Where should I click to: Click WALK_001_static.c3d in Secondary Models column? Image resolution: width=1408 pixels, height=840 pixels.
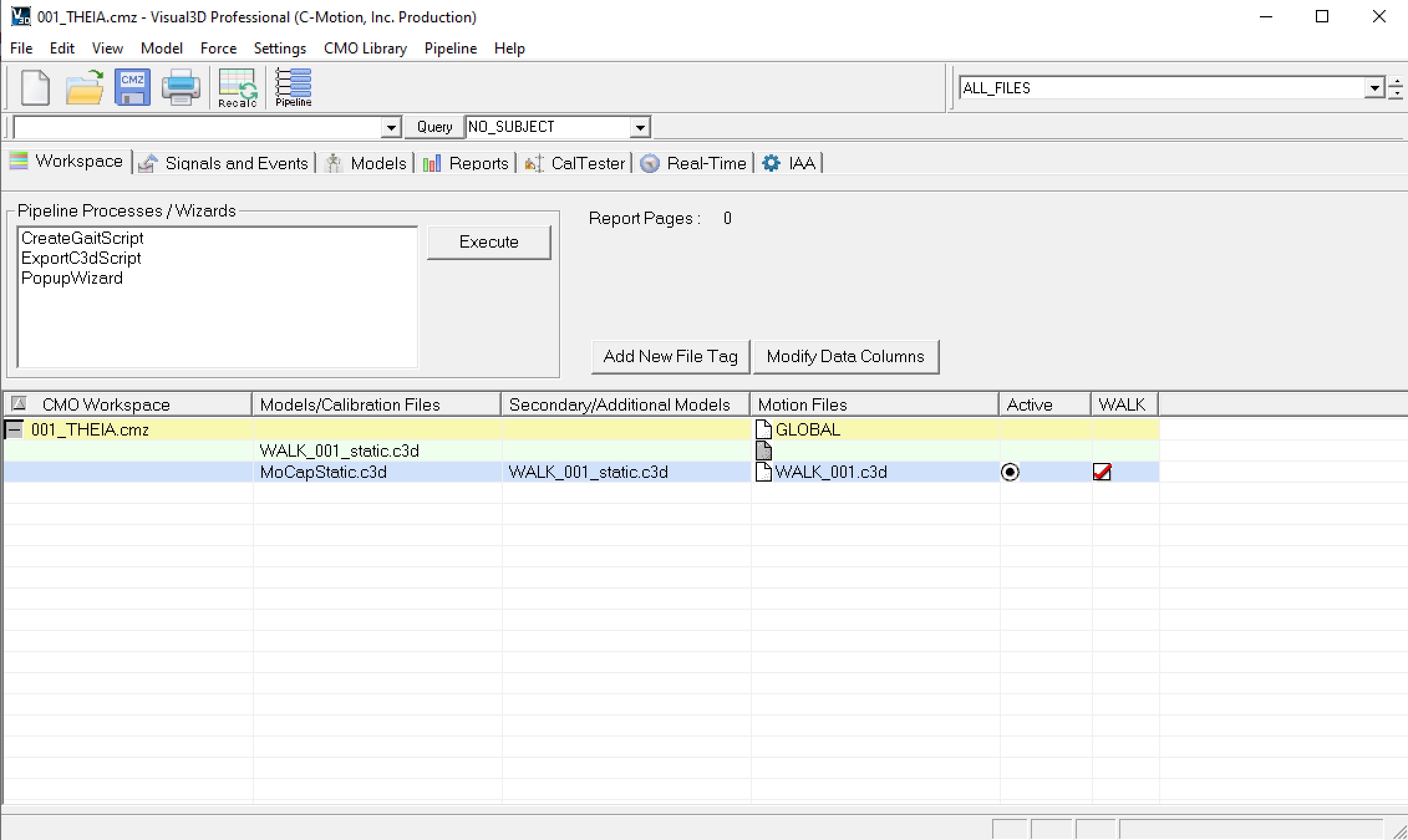pos(588,472)
